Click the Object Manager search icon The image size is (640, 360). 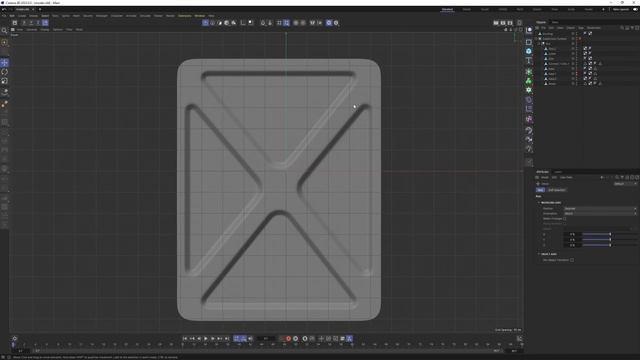click(622, 28)
